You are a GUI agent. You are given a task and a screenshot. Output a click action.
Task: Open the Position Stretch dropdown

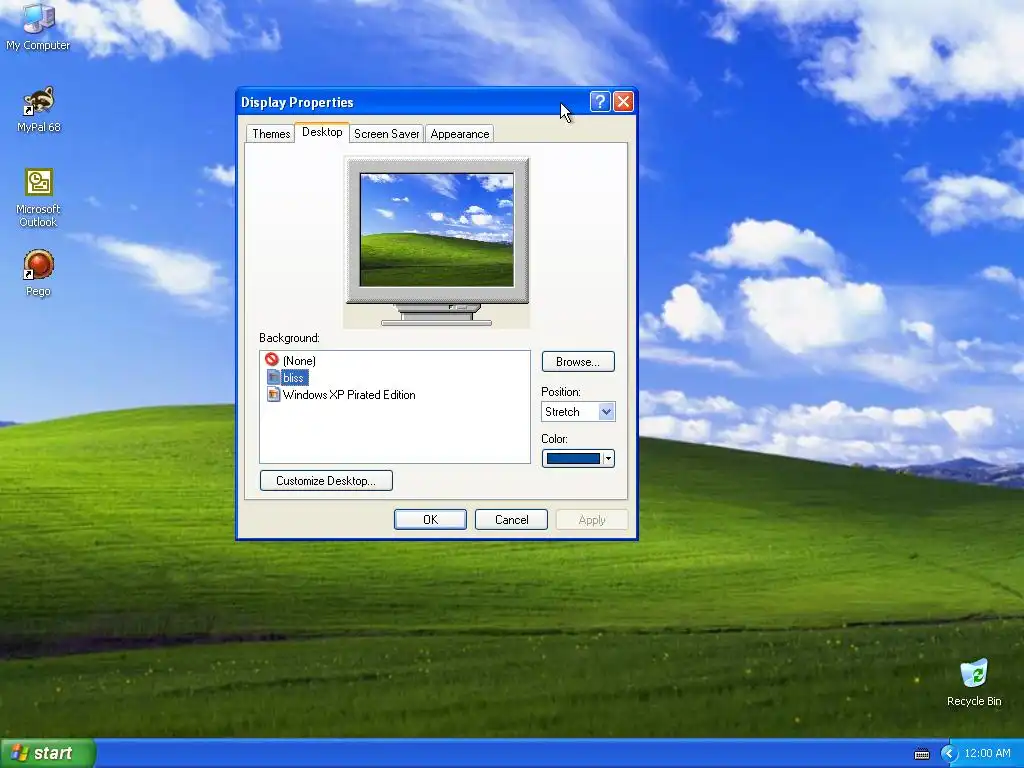(x=578, y=411)
